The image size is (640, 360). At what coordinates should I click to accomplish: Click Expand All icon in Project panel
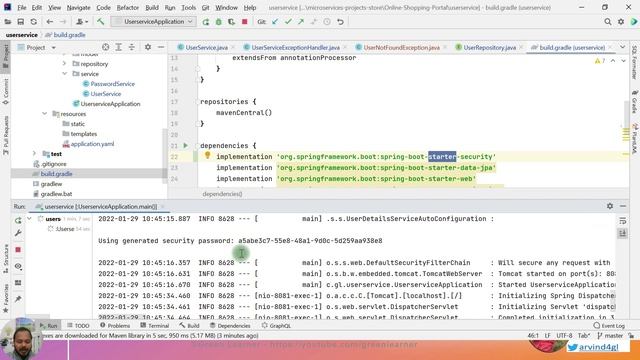[x=118, y=47]
